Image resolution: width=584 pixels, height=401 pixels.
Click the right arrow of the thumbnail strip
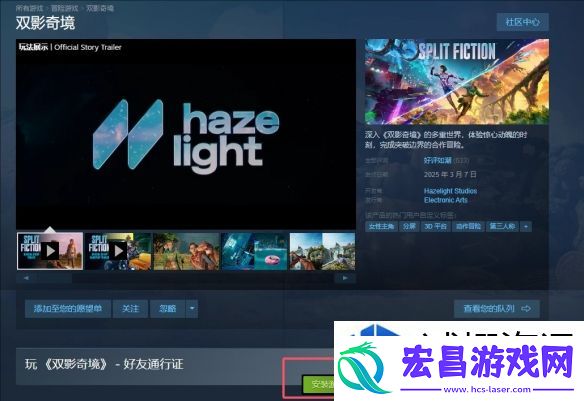(345, 278)
